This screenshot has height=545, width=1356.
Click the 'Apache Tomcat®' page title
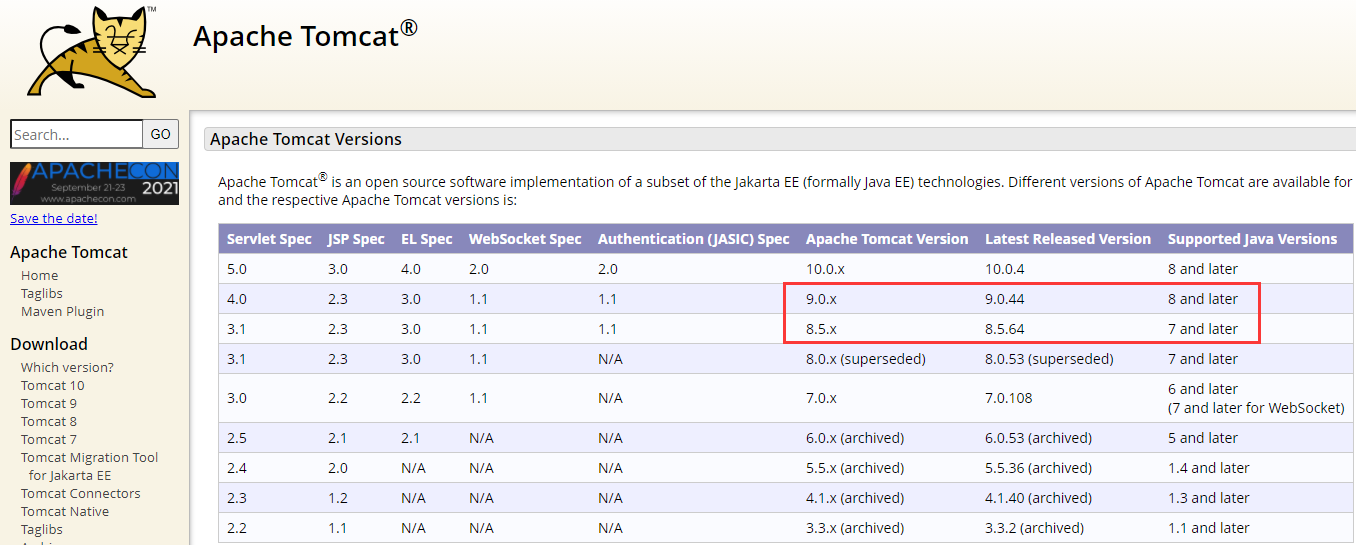click(x=305, y=34)
